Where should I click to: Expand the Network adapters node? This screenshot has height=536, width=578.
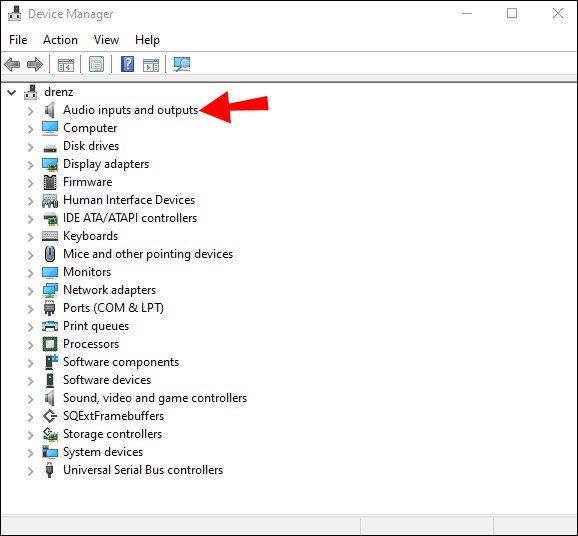click(x=31, y=291)
